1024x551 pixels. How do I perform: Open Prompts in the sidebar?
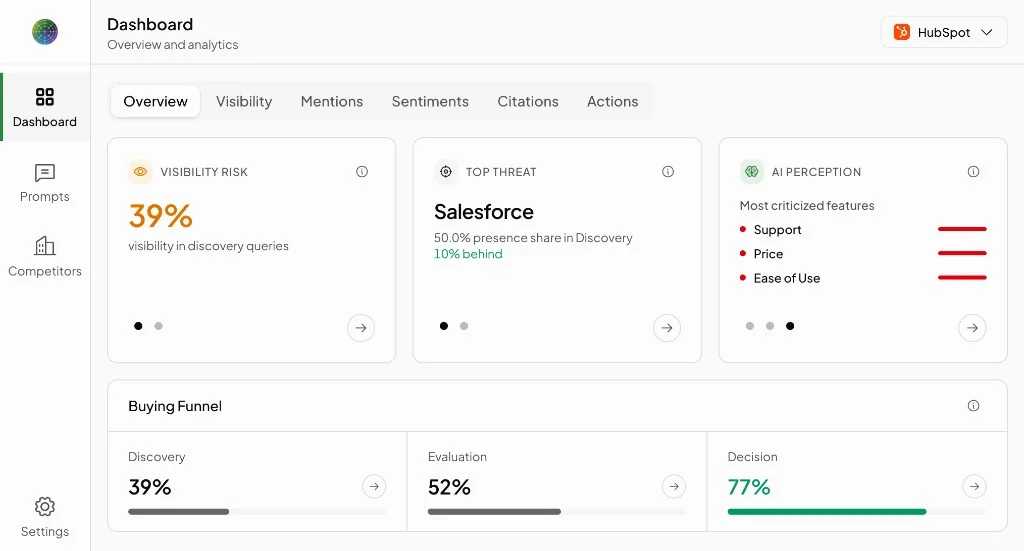pyautogui.click(x=44, y=183)
